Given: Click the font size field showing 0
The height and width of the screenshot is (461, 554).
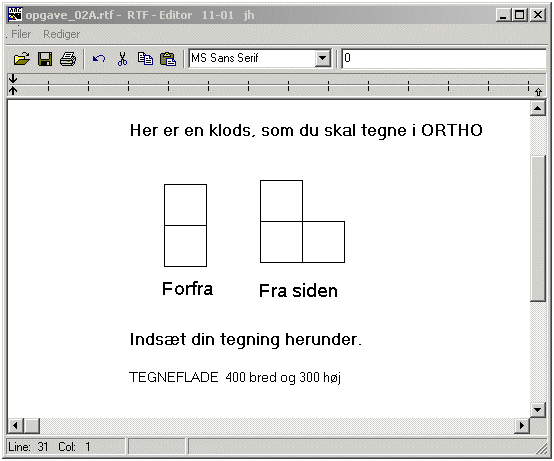Looking at the screenshot, I should (x=444, y=58).
